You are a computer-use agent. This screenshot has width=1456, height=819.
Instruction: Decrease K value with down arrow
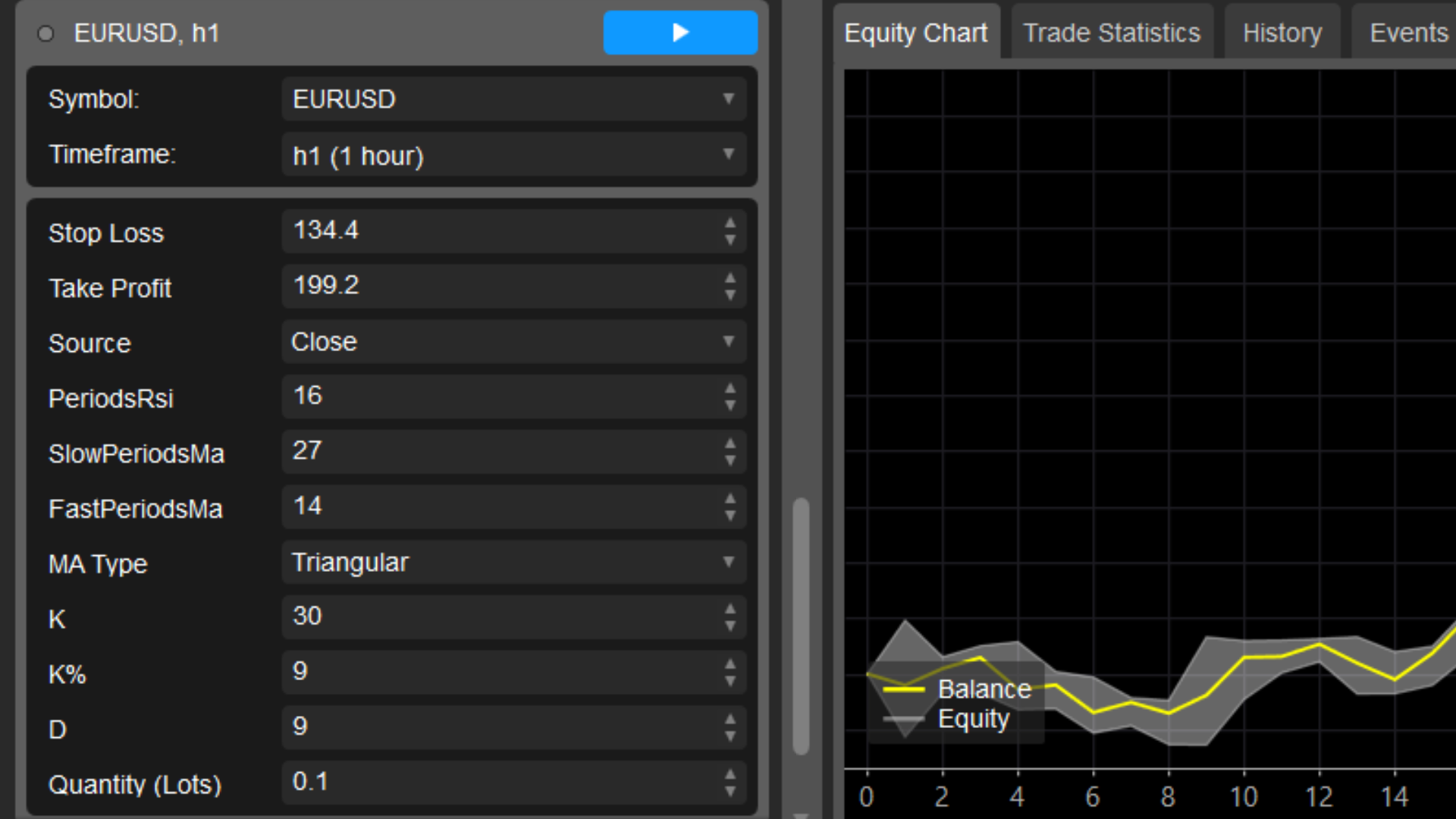(x=730, y=626)
